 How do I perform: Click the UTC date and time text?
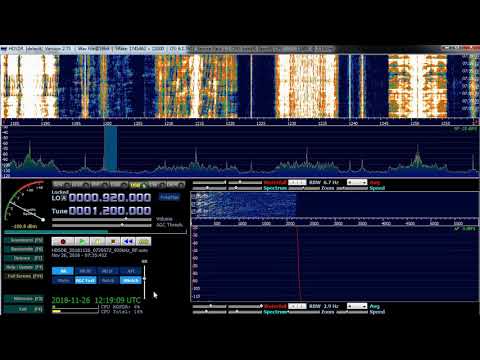click(x=96, y=300)
